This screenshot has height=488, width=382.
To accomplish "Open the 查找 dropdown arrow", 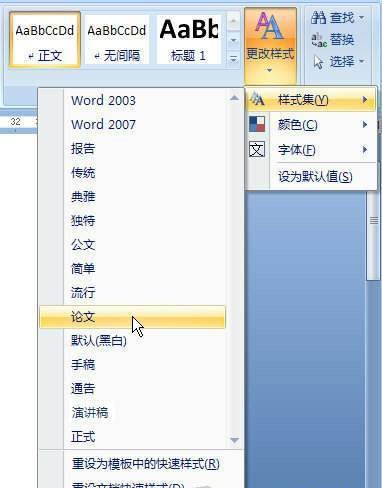I will 362,17.
